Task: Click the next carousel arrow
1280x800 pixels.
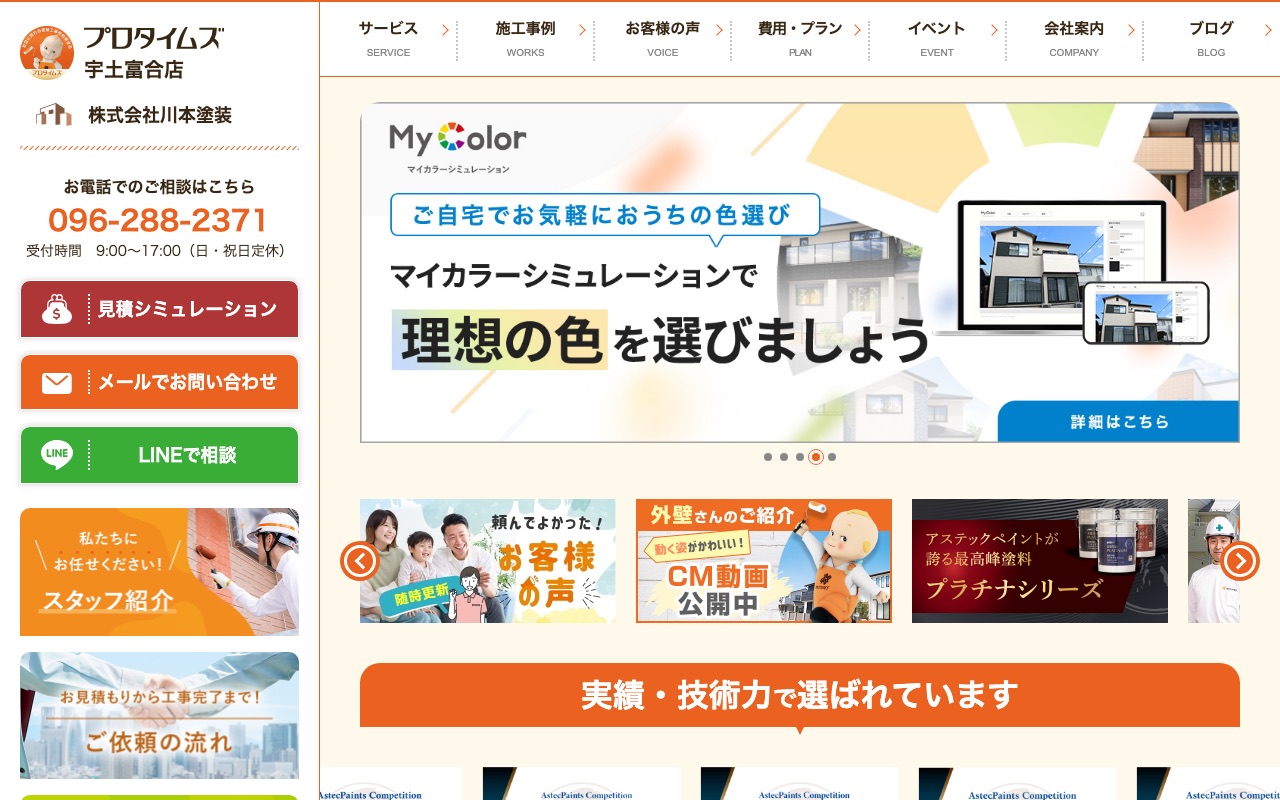Action: pos(1240,561)
